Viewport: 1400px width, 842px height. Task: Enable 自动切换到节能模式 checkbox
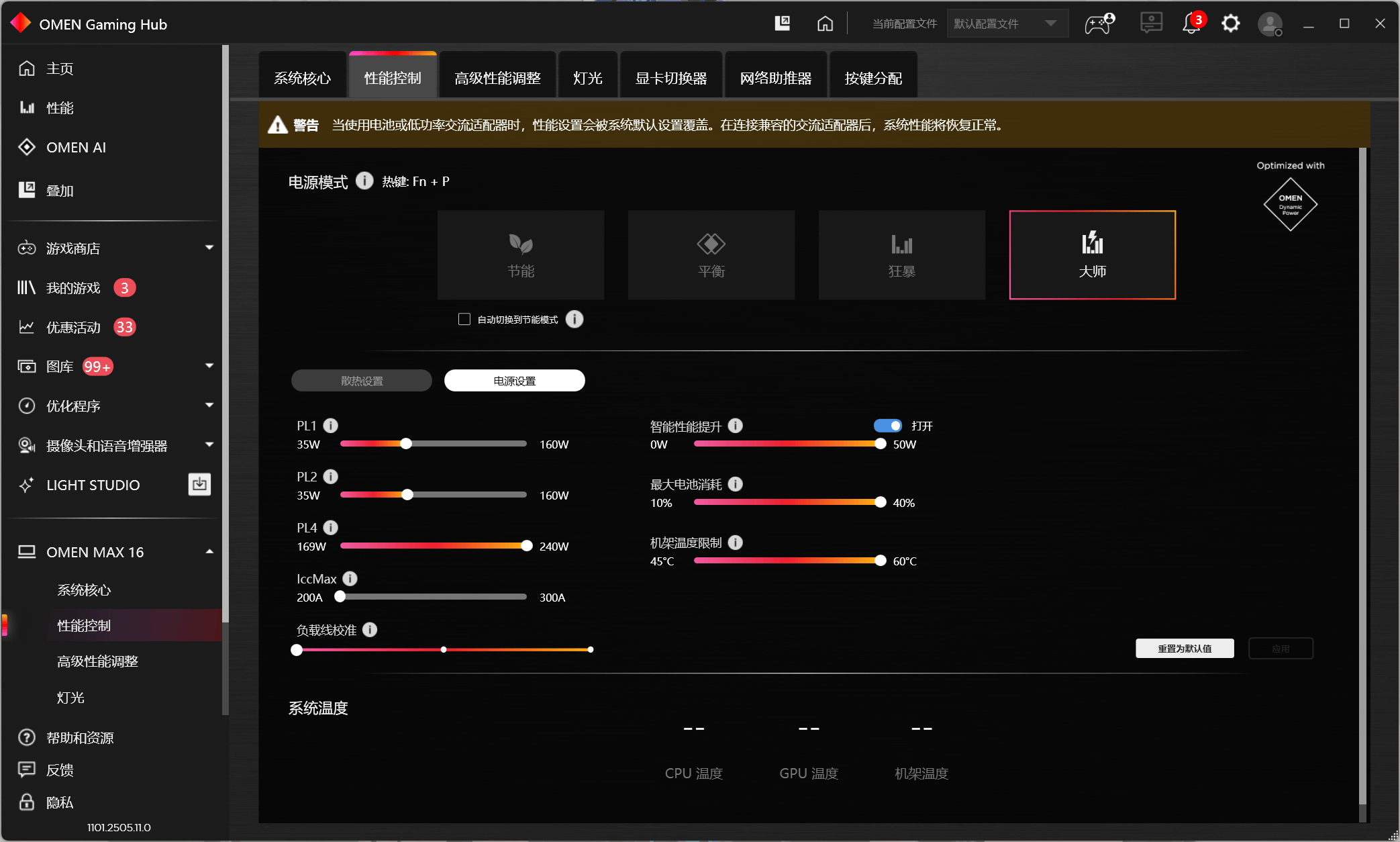[x=464, y=320]
